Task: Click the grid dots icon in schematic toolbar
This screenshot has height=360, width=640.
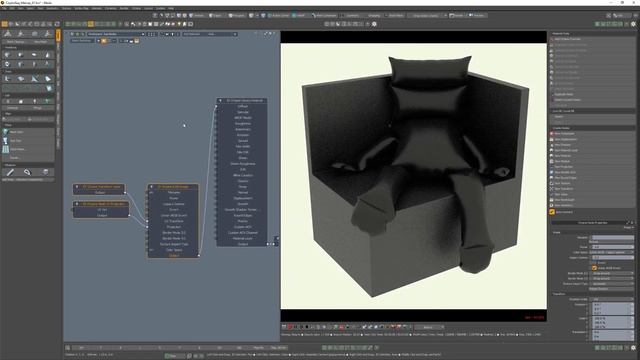Action: (x=151, y=34)
